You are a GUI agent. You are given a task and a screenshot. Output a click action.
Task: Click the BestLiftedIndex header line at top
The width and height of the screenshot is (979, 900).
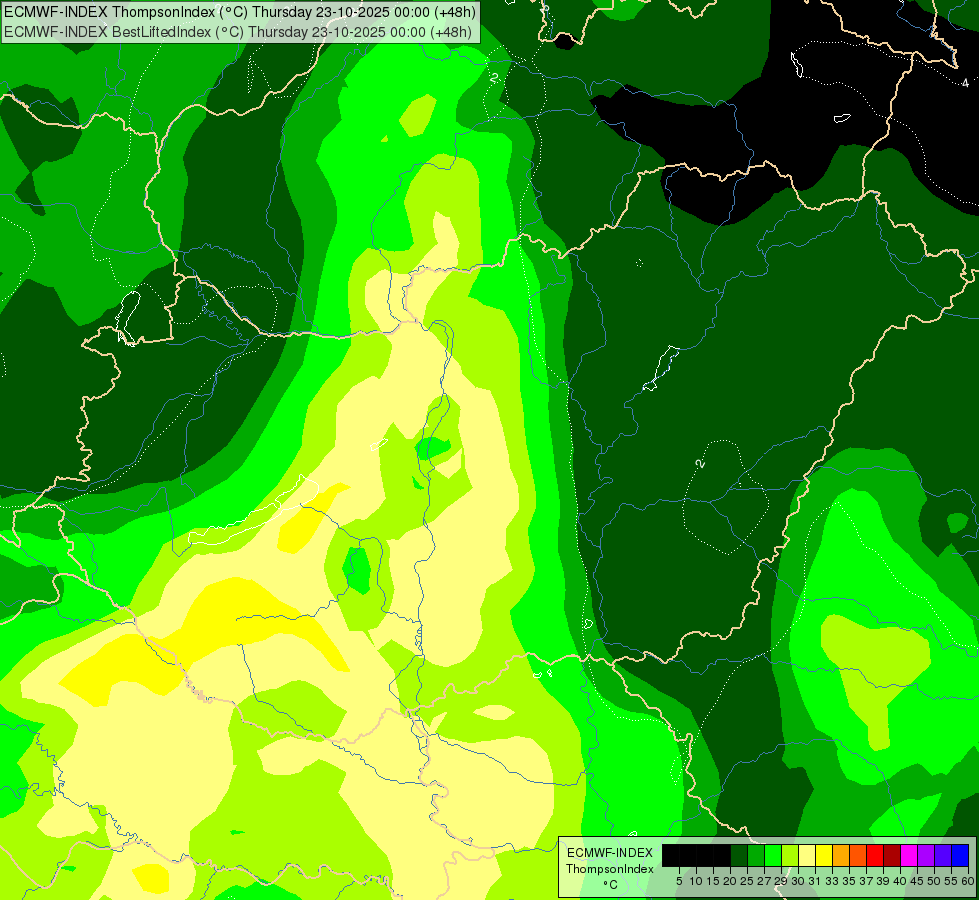click(x=238, y=31)
